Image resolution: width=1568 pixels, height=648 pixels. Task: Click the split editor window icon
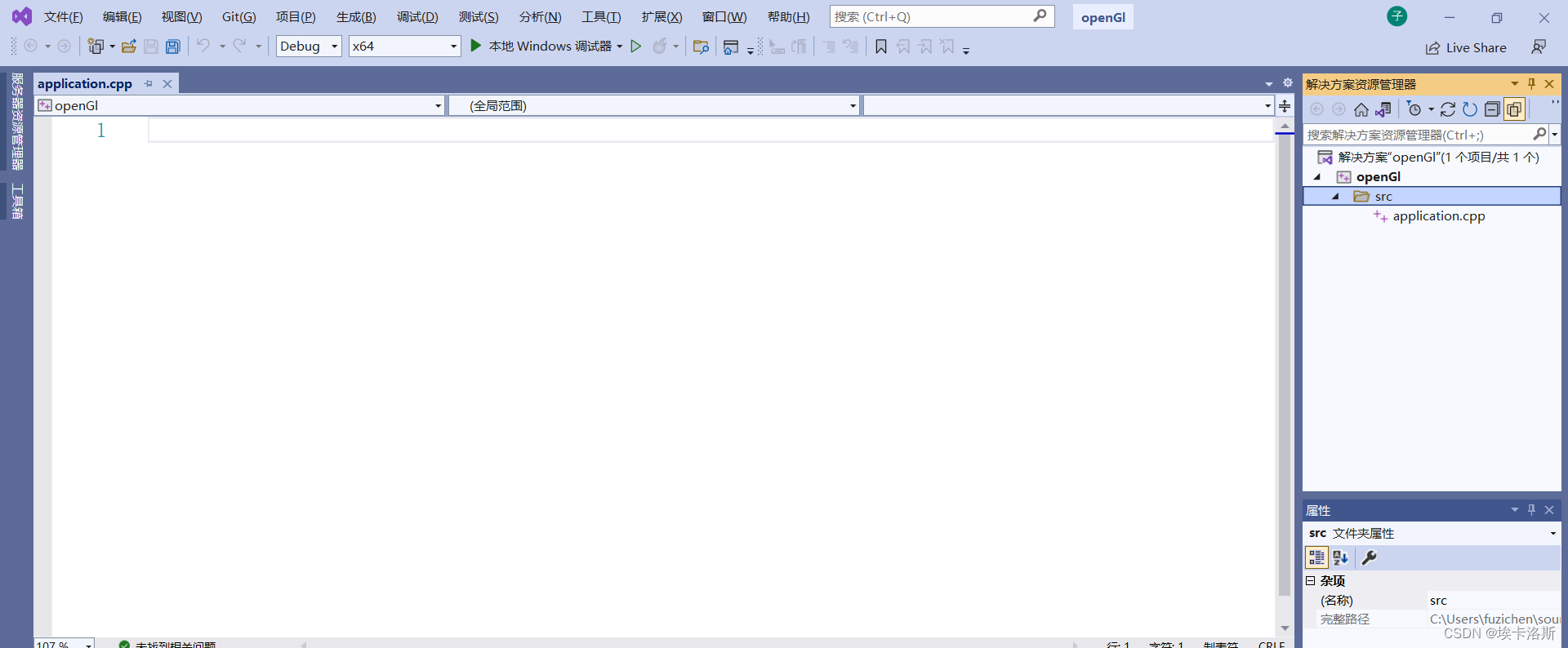[1285, 106]
